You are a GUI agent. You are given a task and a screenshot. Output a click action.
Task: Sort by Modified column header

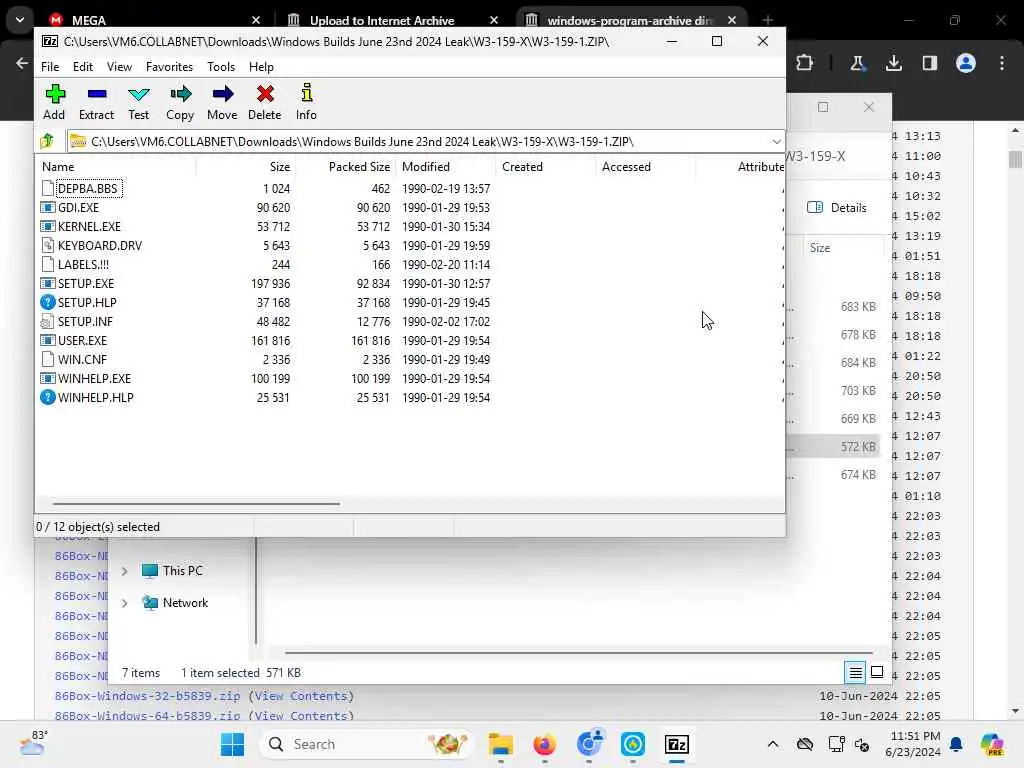pyautogui.click(x=445, y=167)
